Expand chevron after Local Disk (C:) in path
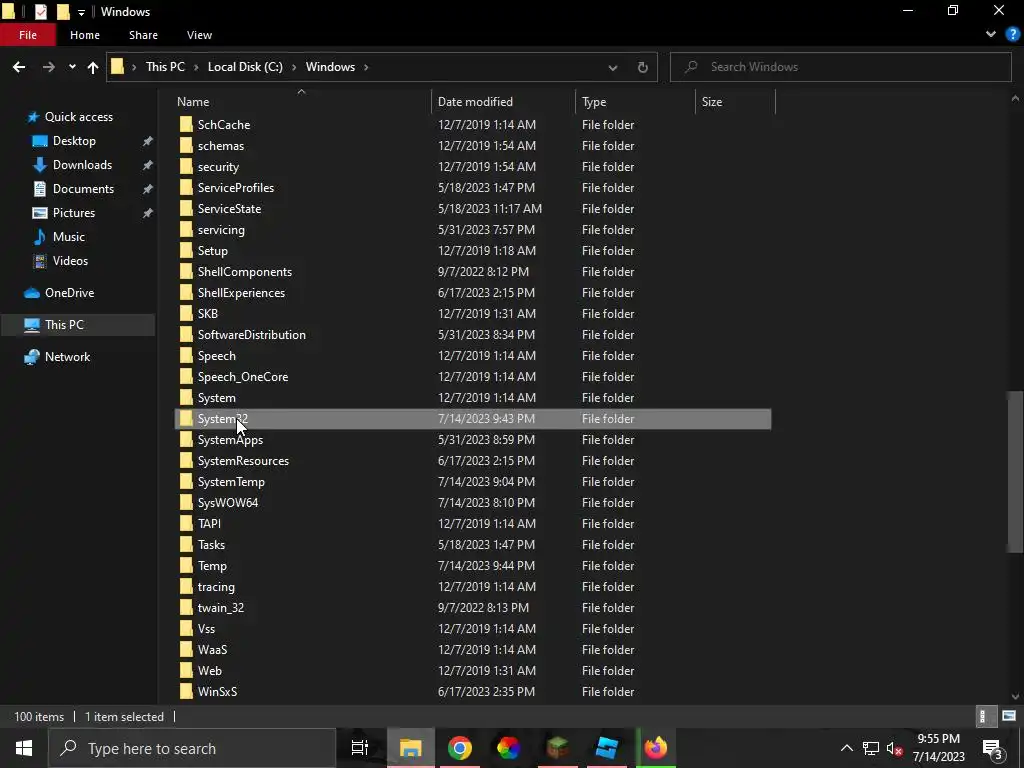The image size is (1024, 768). point(295,67)
